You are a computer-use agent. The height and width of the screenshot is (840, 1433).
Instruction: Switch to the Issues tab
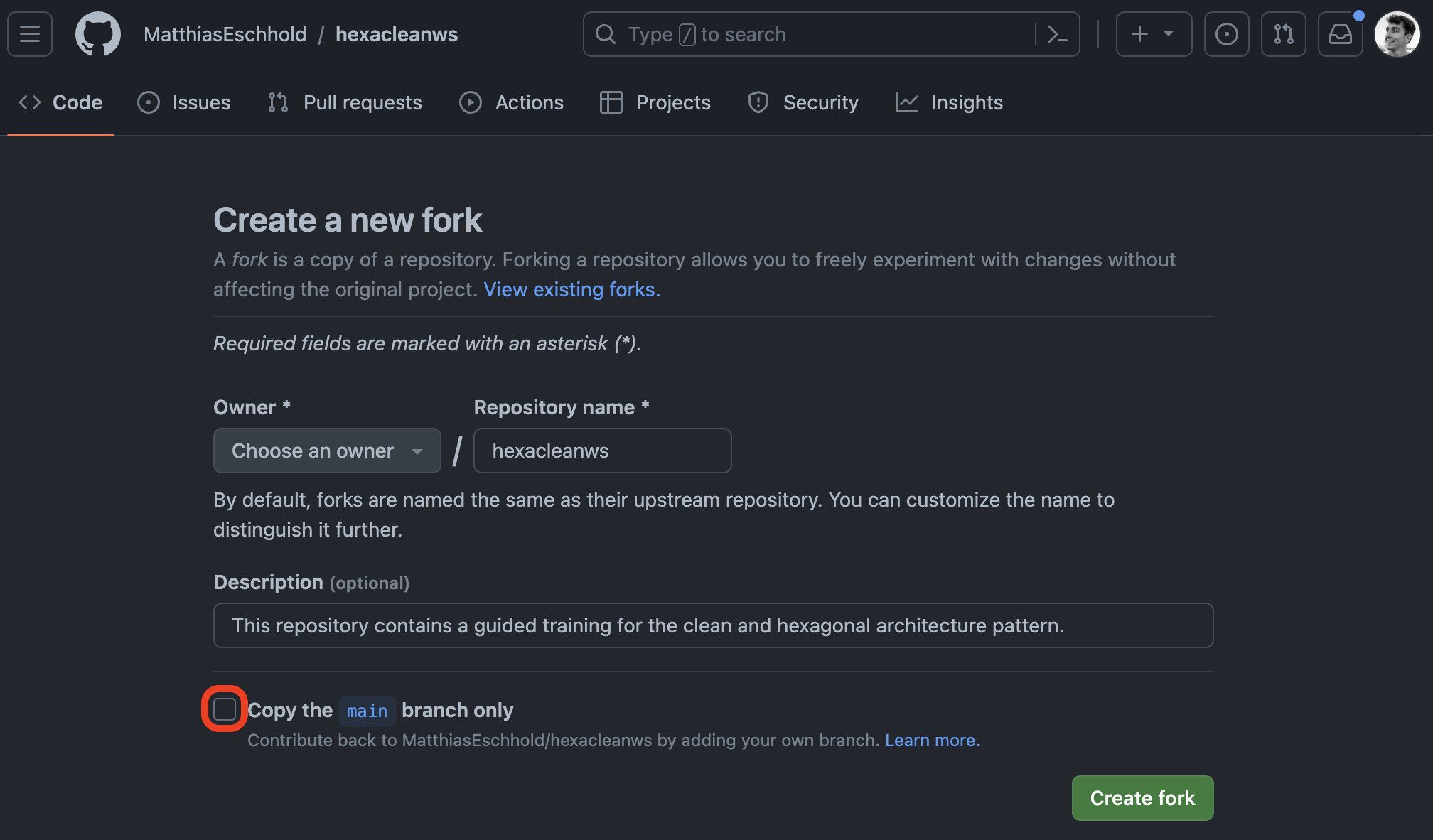pyautogui.click(x=183, y=102)
